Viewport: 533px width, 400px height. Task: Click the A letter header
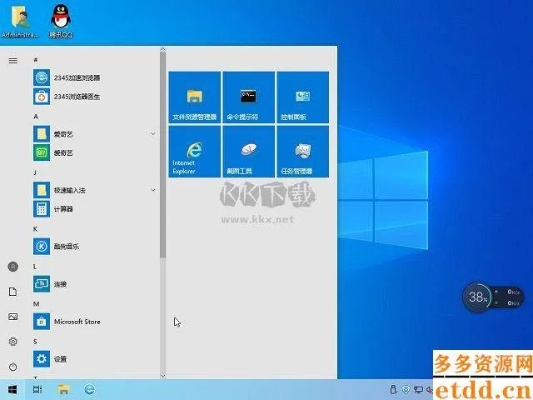click(36, 116)
